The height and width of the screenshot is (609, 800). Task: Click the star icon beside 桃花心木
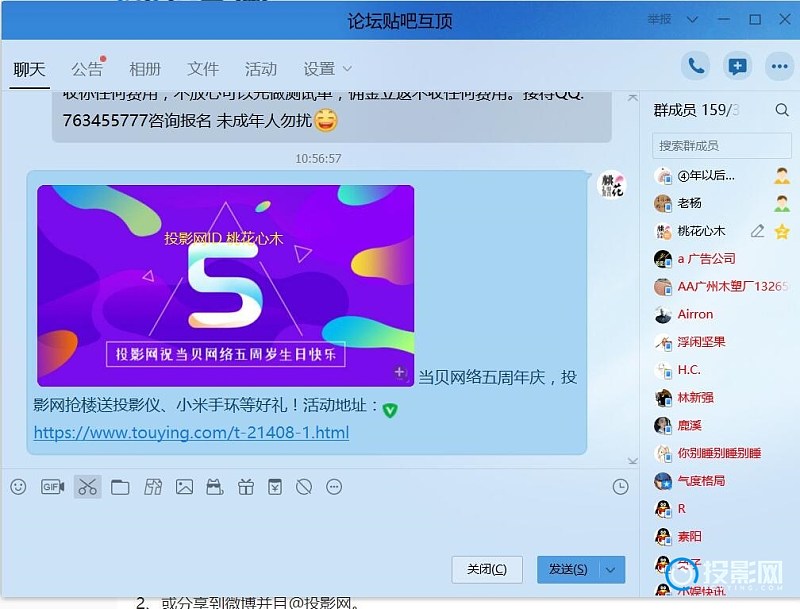[782, 232]
